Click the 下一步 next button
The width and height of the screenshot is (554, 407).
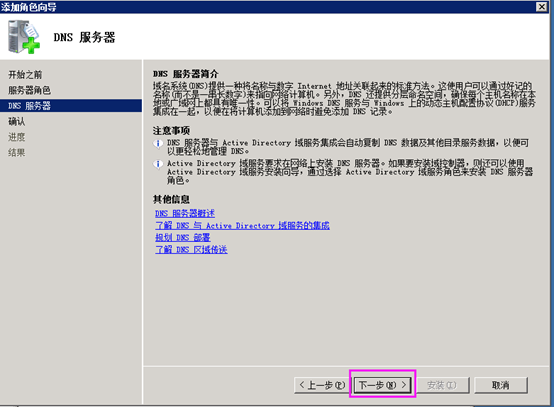(x=383, y=385)
